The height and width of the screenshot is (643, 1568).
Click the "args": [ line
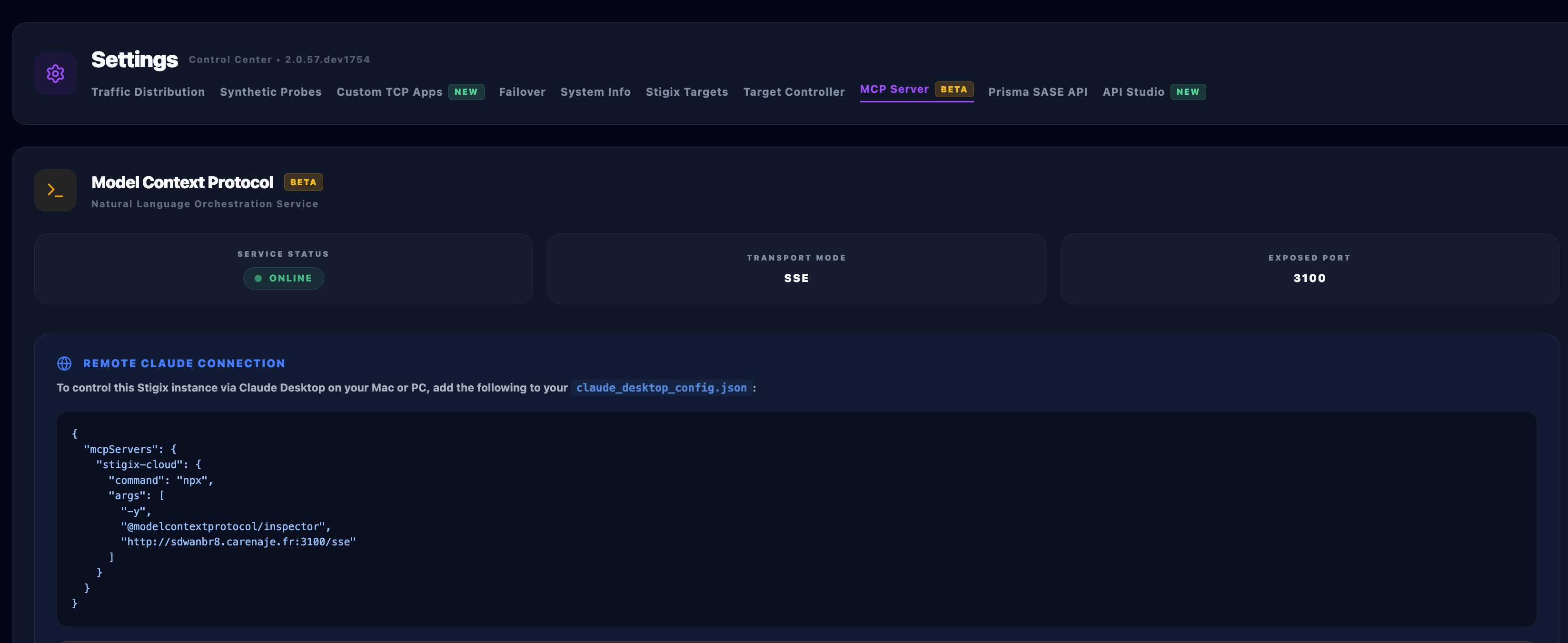(136, 496)
